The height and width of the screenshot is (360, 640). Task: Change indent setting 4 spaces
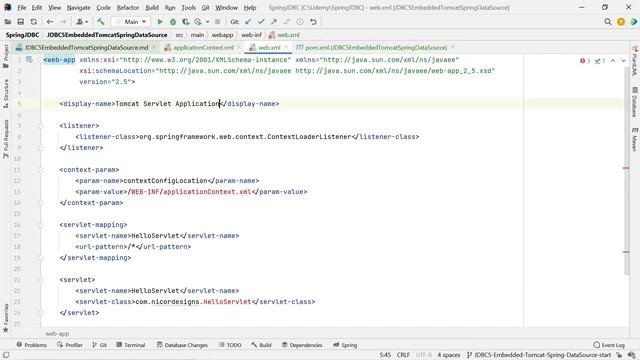(x=449, y=355)
